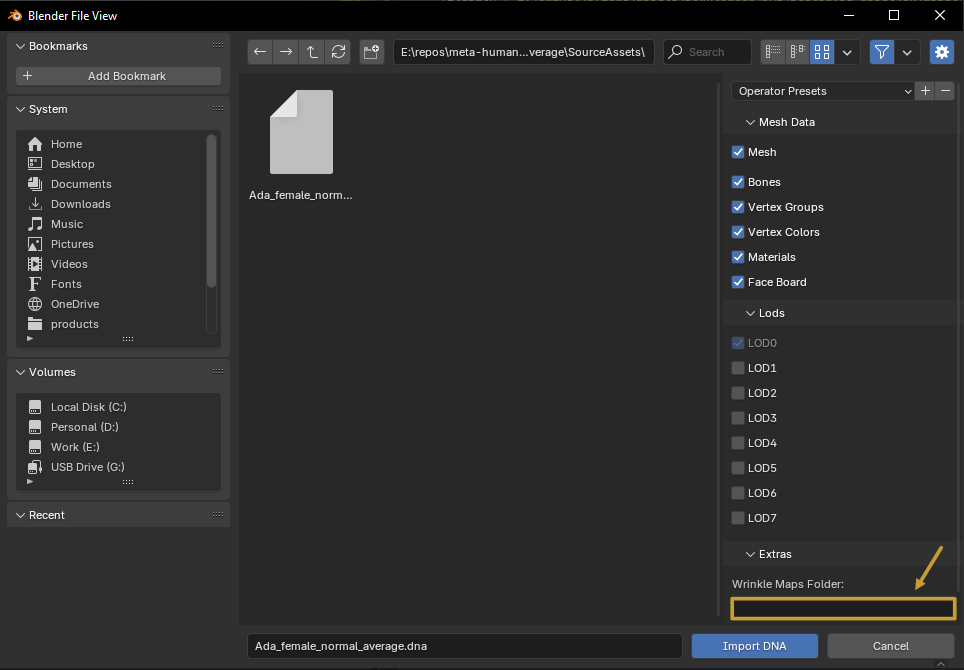Add a new operator preset

tap(926, 91)
